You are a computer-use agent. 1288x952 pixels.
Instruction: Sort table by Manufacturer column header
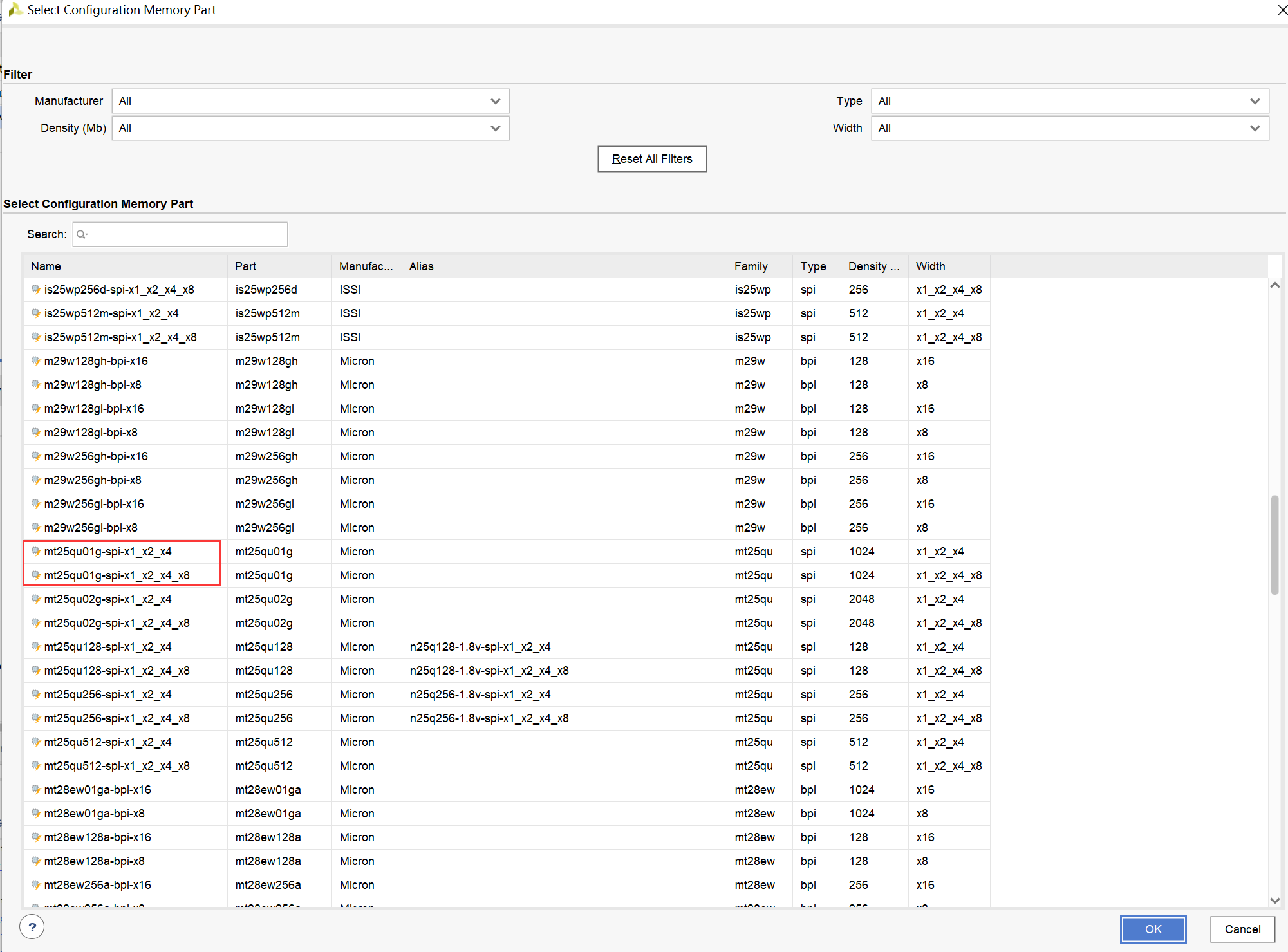click(366, 266)
